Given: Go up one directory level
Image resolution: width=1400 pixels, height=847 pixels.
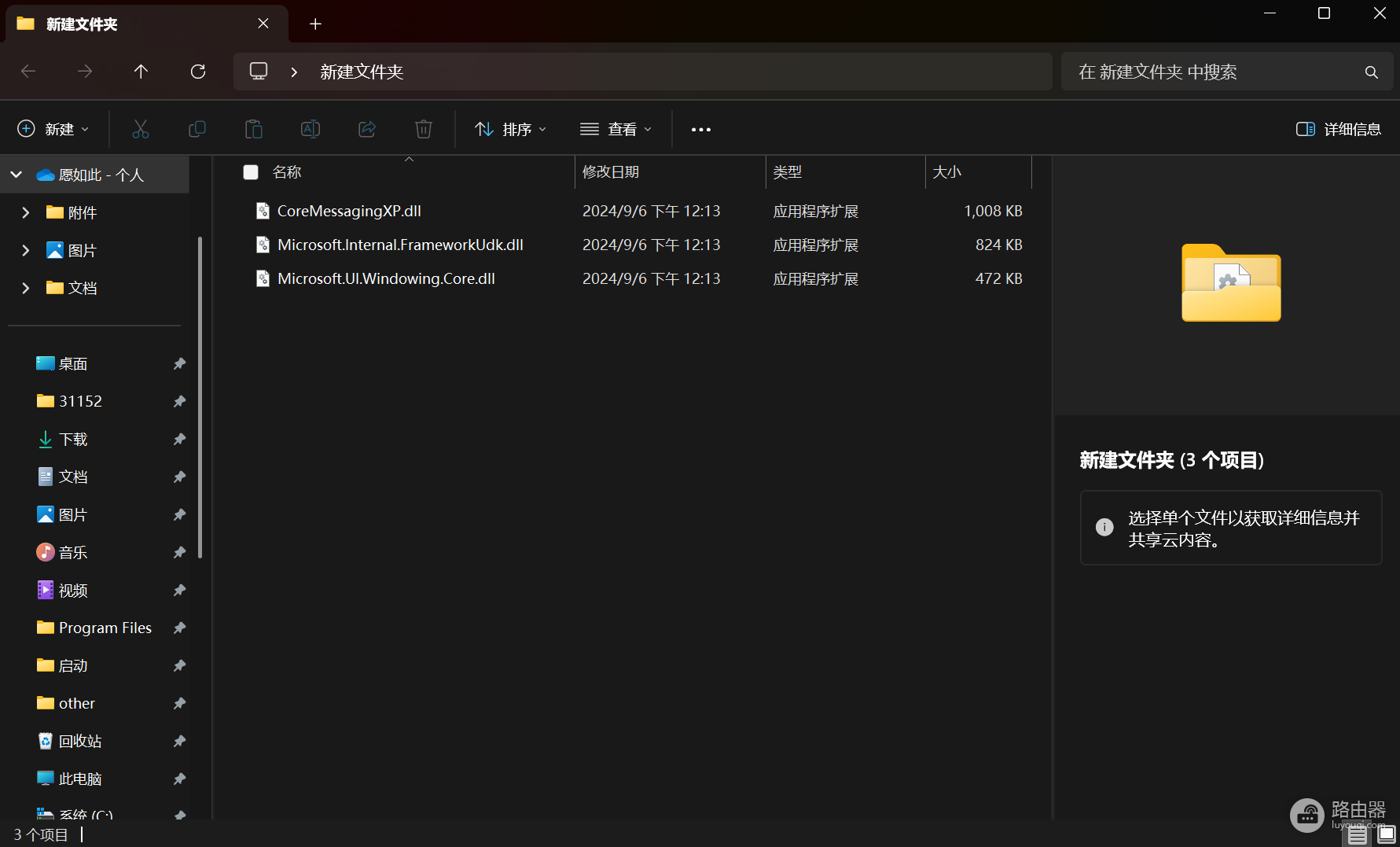Looking at the screenshot, I should [x=141, y=72].
